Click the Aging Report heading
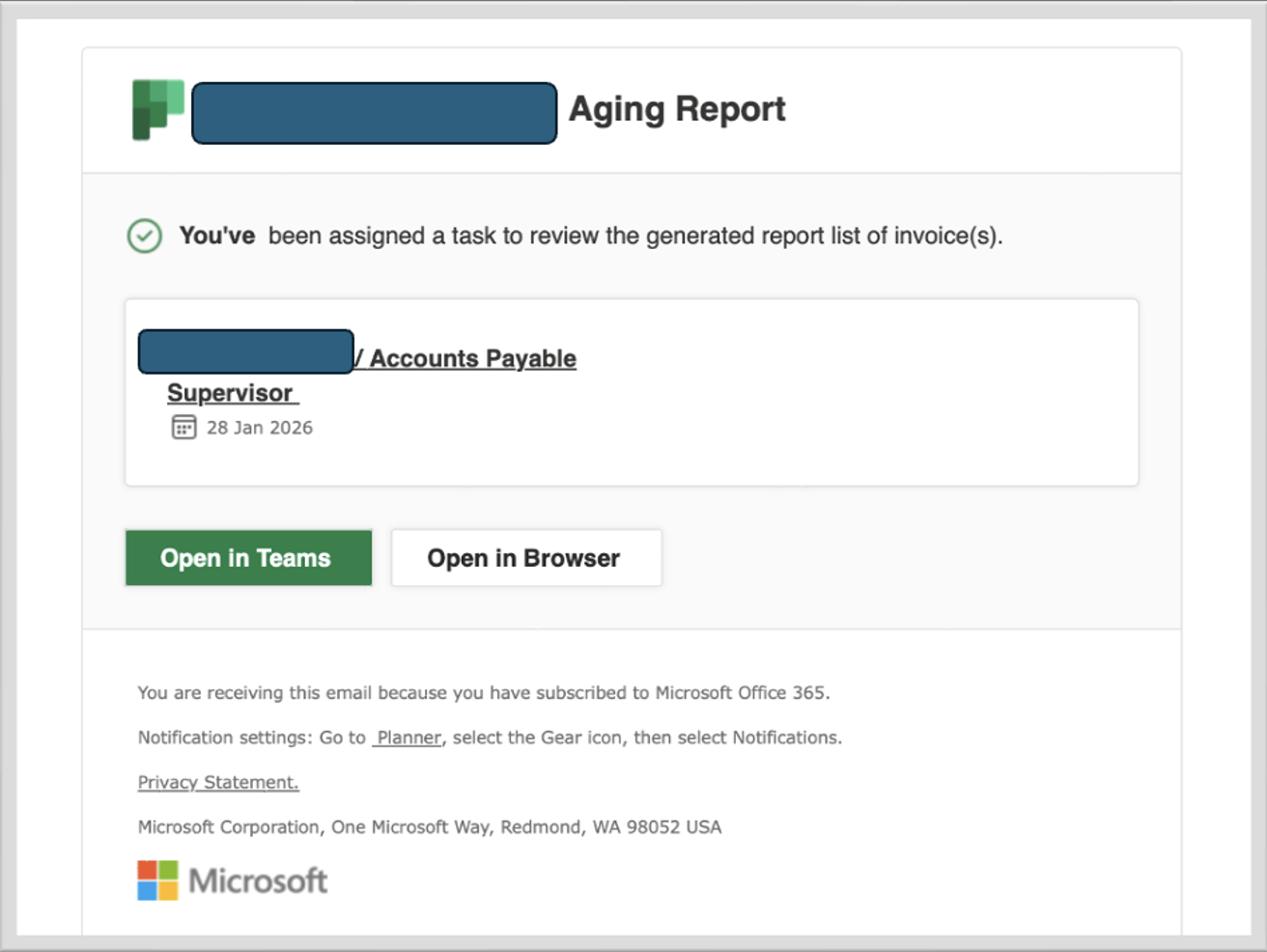 click(677, 109)
